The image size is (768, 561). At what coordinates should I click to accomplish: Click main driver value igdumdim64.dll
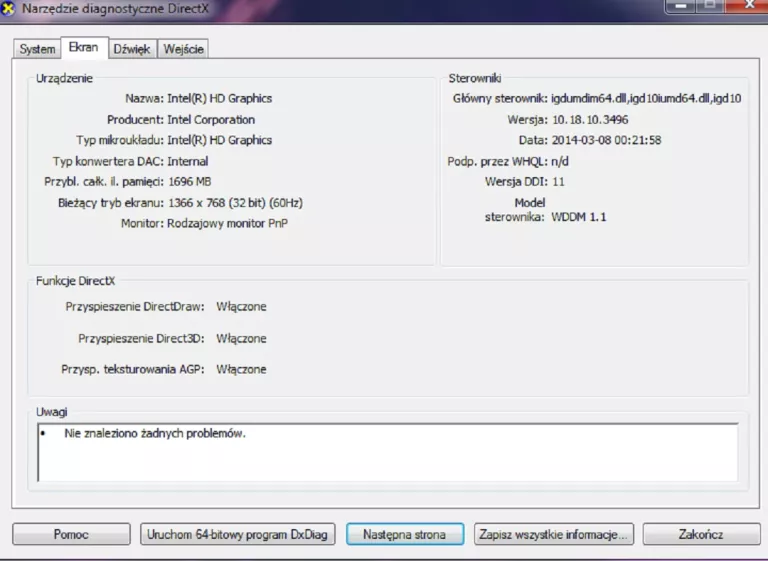(589, 98)
